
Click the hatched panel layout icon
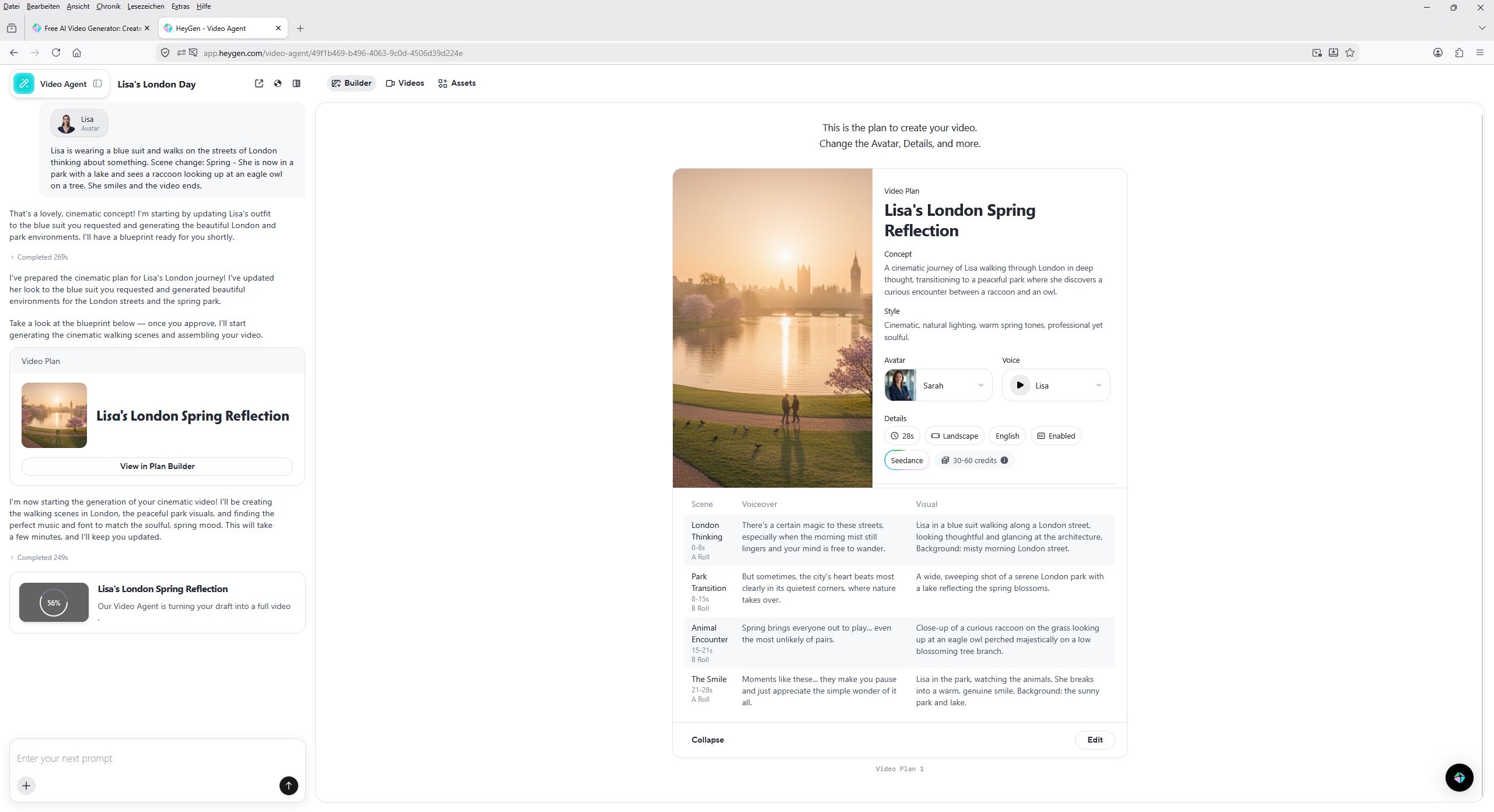(296, 83)
